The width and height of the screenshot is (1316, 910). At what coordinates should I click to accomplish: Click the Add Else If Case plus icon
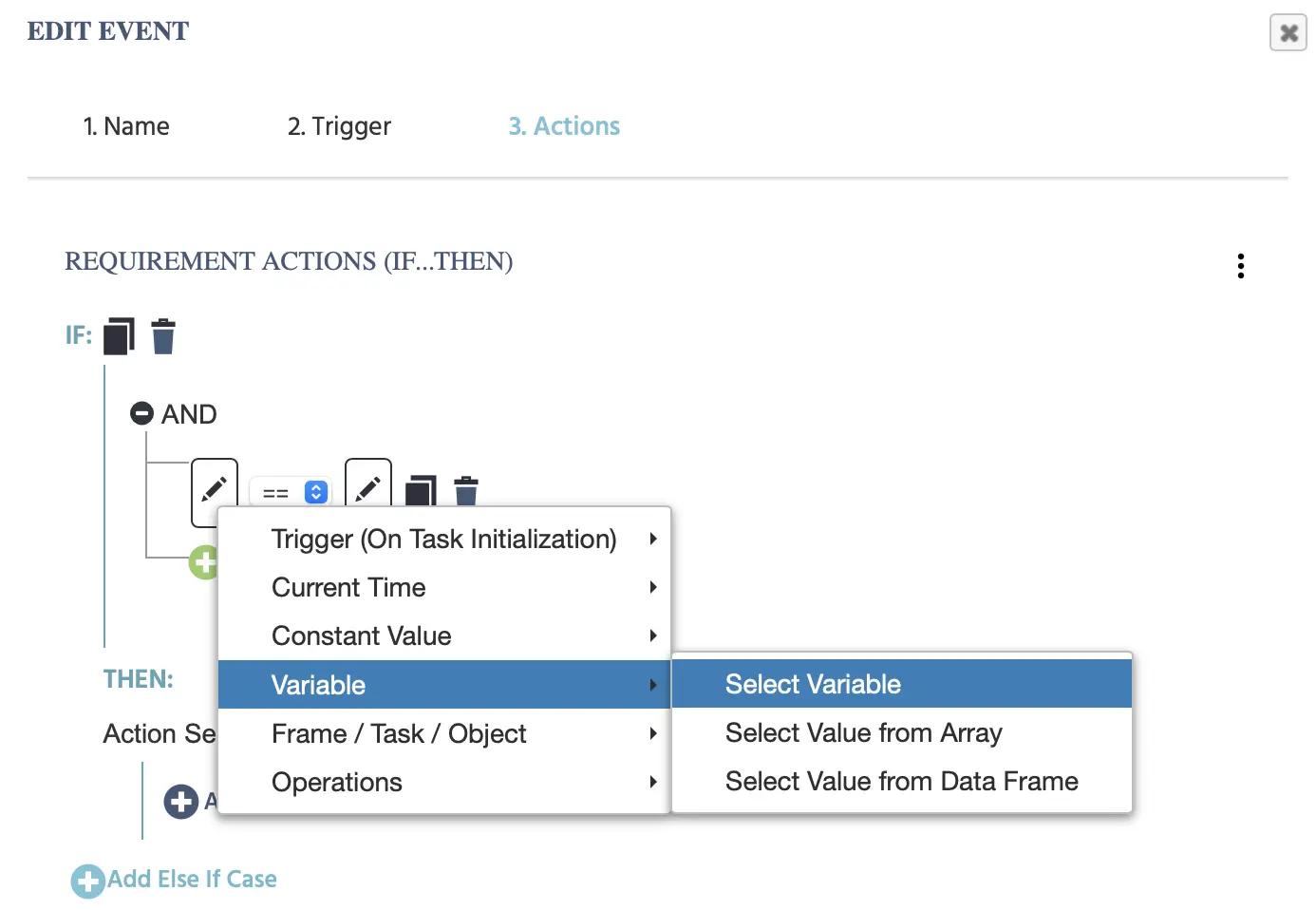point(88,881)
